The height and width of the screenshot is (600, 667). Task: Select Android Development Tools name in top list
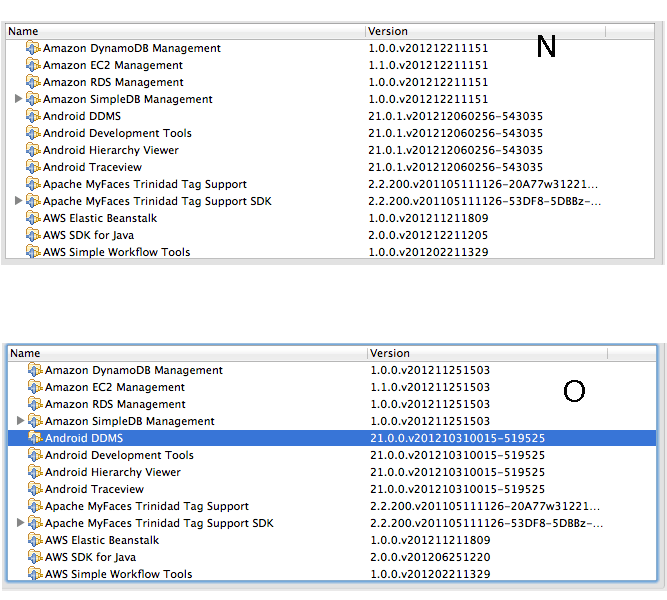117,134
